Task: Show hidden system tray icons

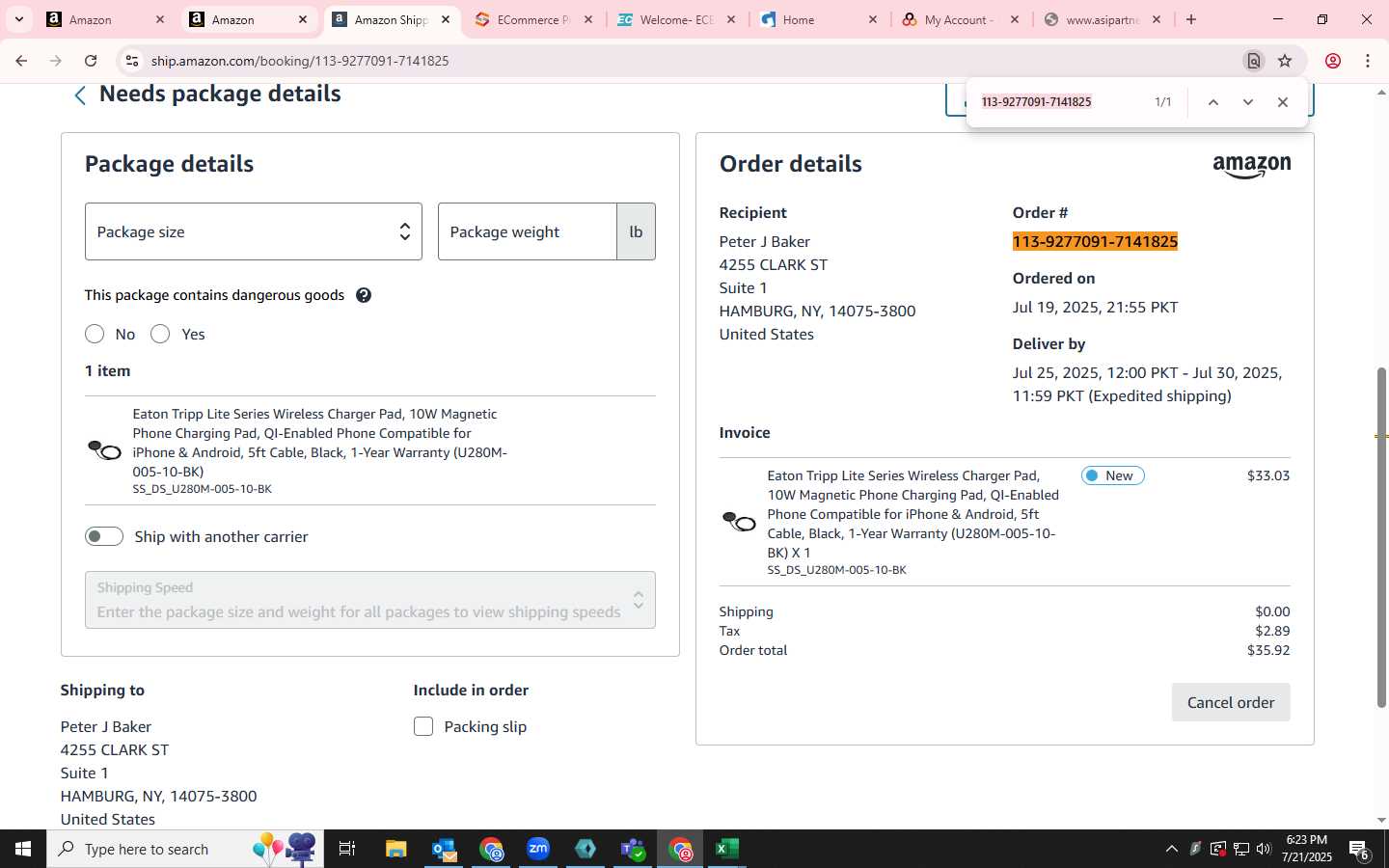Action: coord(1171,849)
